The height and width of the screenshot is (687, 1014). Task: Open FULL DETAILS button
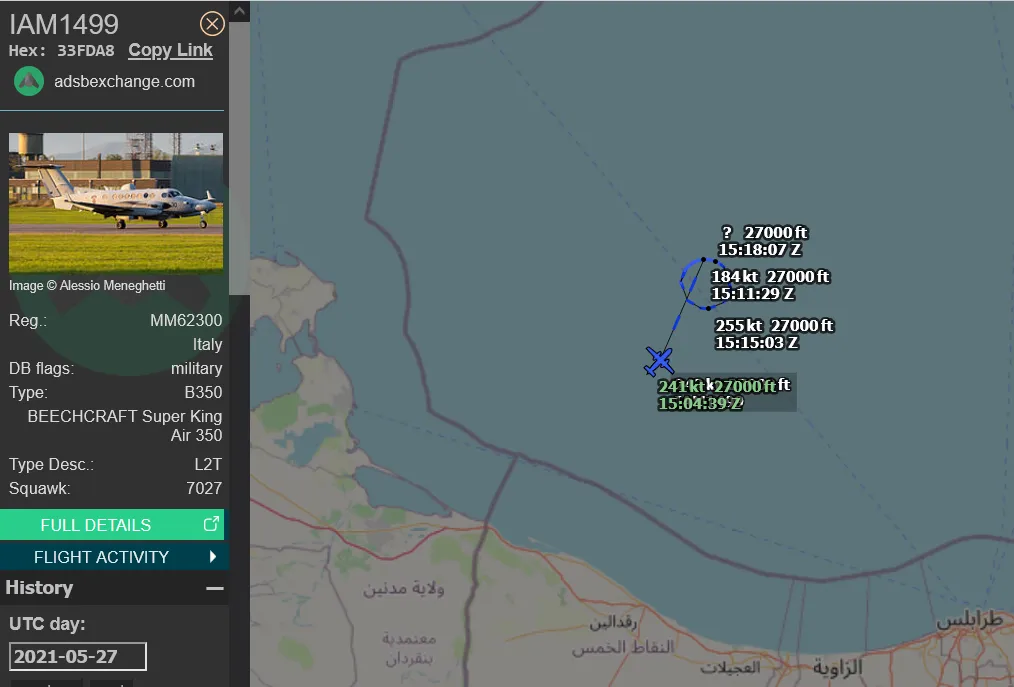[112, 525]
